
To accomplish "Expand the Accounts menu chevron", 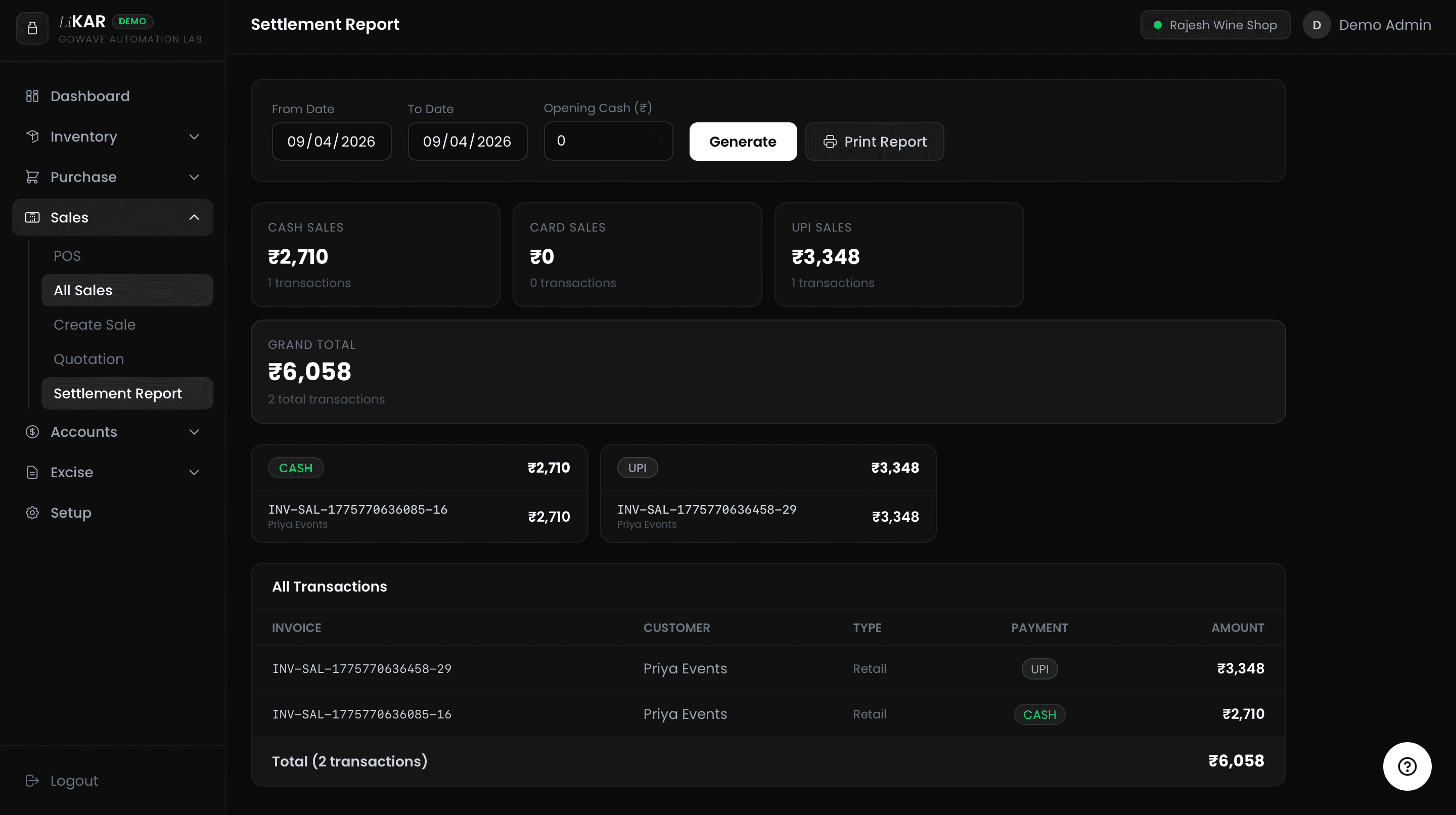I will [194, 432].
